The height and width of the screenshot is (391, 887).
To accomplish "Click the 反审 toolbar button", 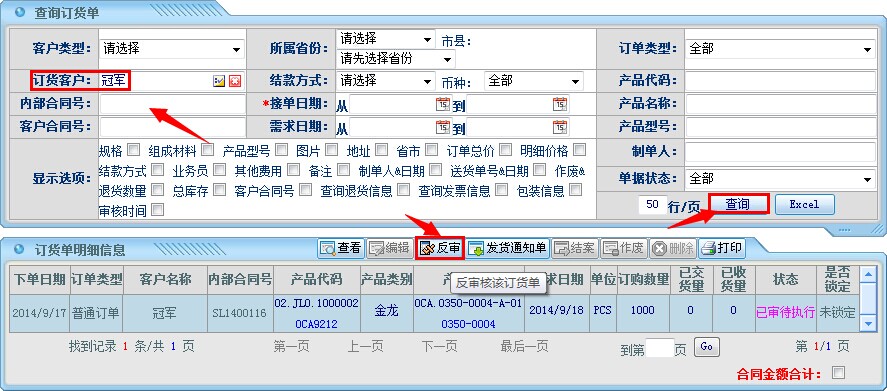I will (440, 248).
